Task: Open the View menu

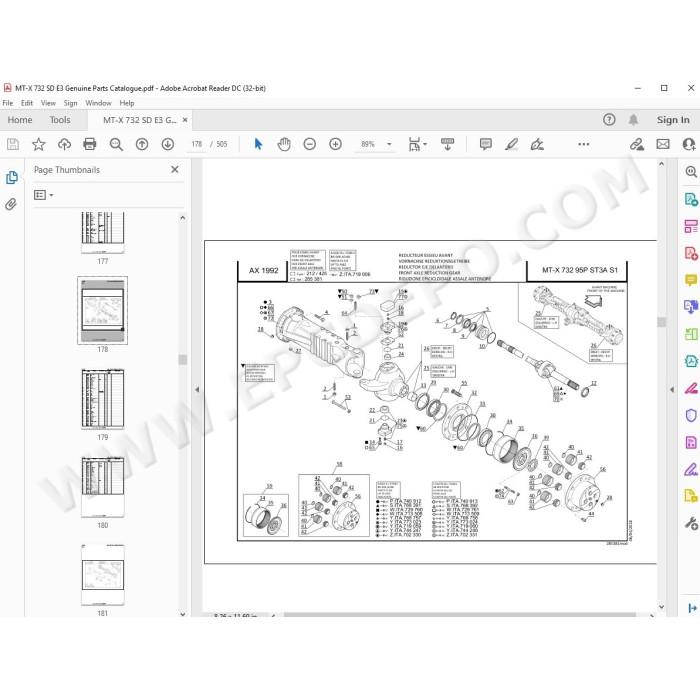Action: pyautogui.click(x=48, y=103)
